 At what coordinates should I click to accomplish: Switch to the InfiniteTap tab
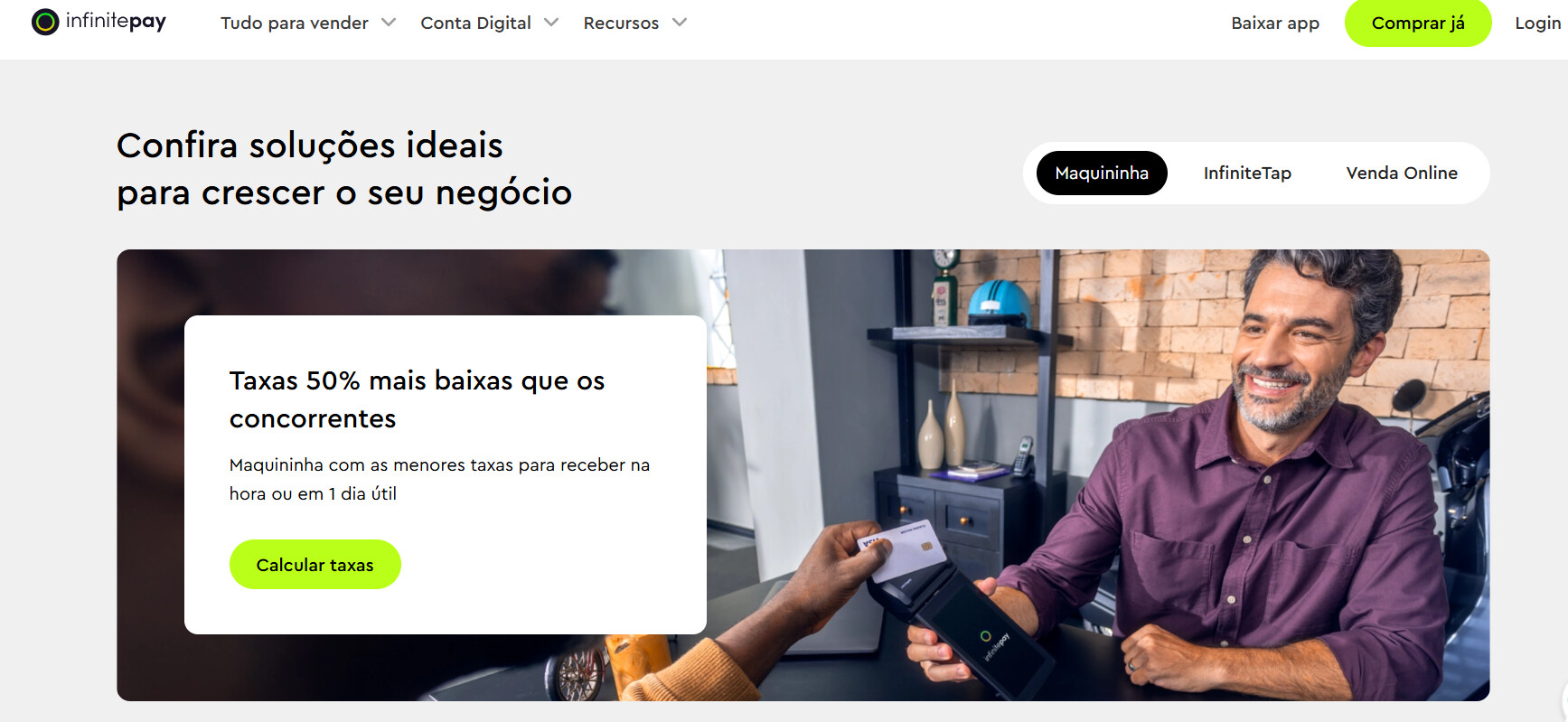pyautogui.click(x=1247, y=173)
